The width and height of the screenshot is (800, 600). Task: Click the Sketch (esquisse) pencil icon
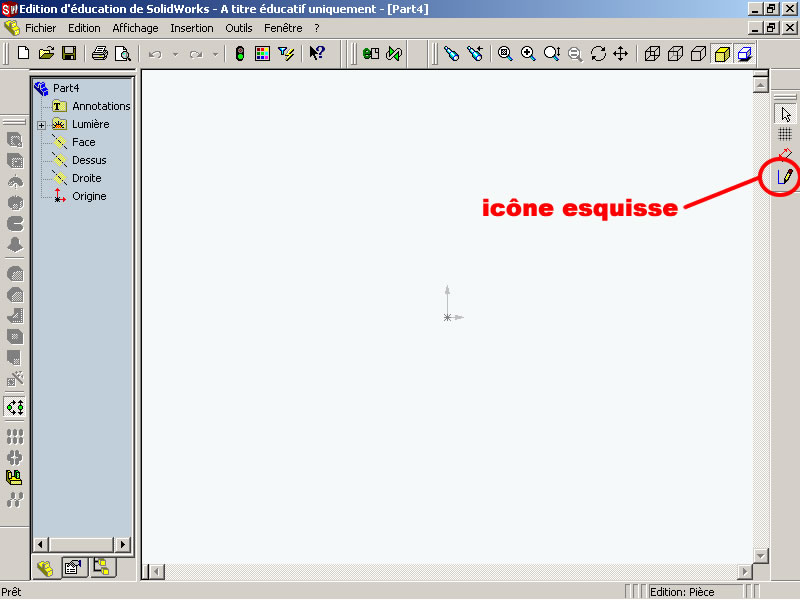pyautogui.click(x=785, y=177)
